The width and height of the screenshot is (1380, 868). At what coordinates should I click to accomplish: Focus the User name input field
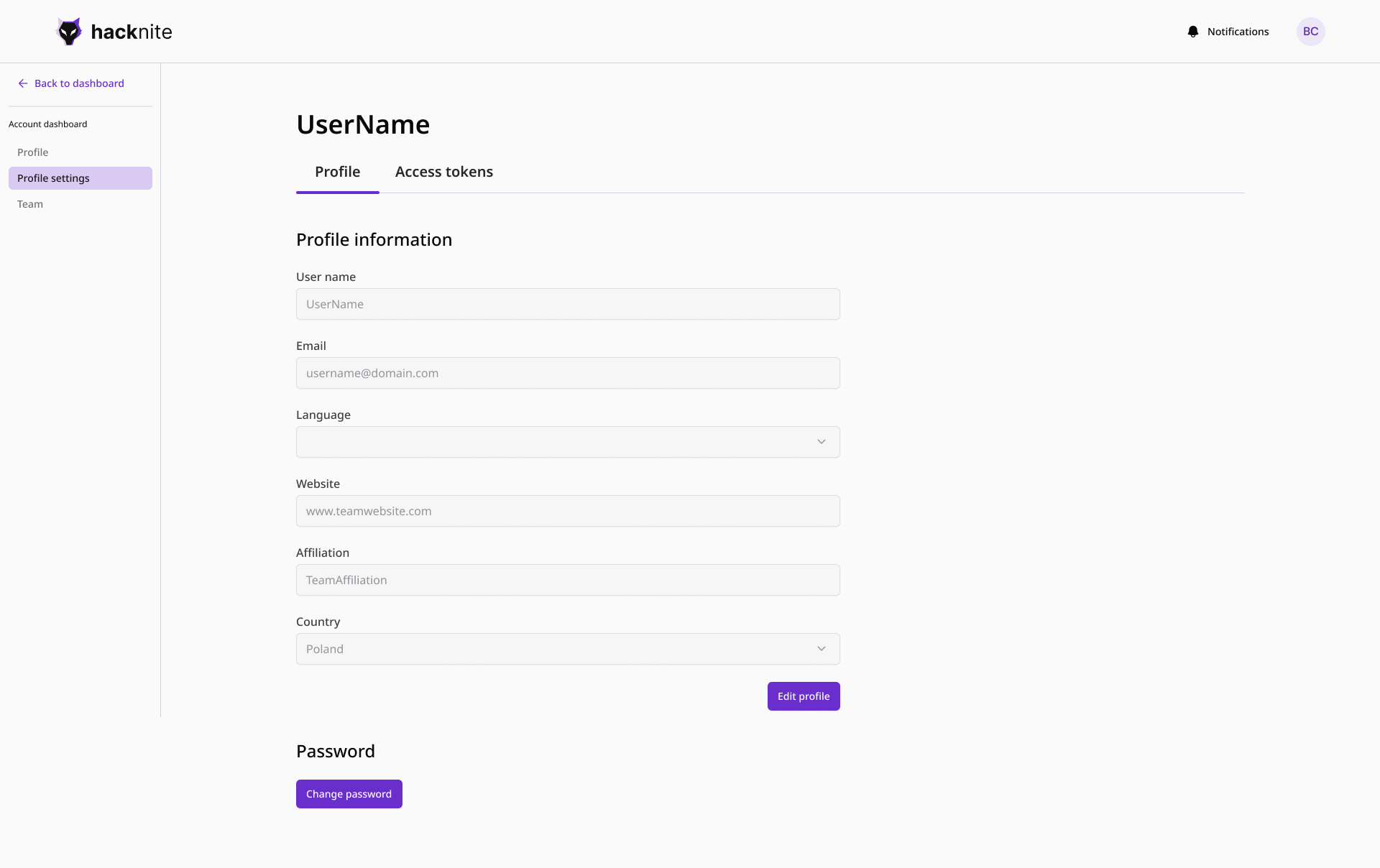pyautogui.click(x=568, y=304)
